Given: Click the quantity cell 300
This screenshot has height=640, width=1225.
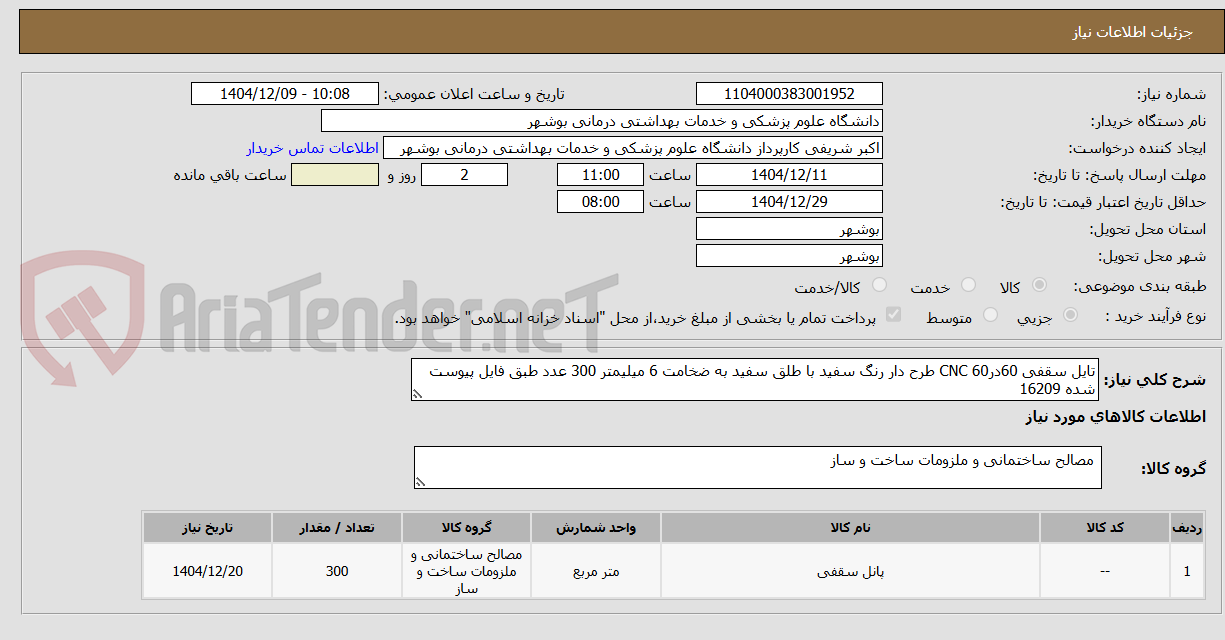Looking at the screenshot, I should 337,571.
